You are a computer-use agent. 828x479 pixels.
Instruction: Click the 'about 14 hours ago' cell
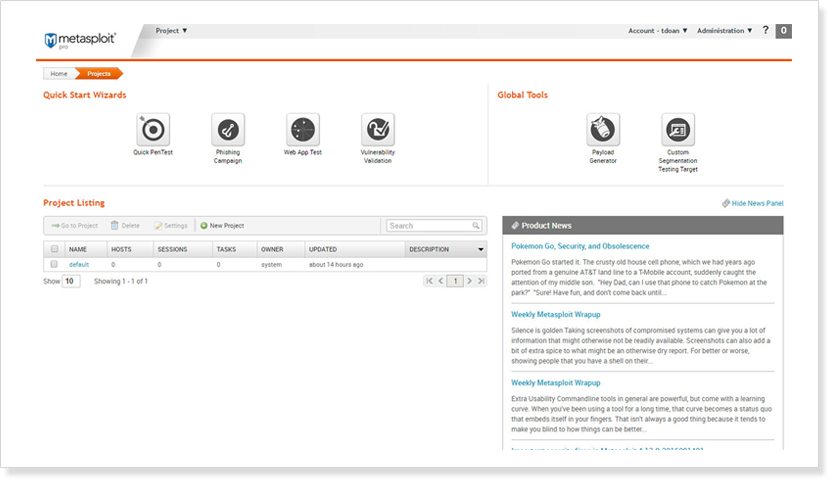pyautogui.click(x=336, y=265)
